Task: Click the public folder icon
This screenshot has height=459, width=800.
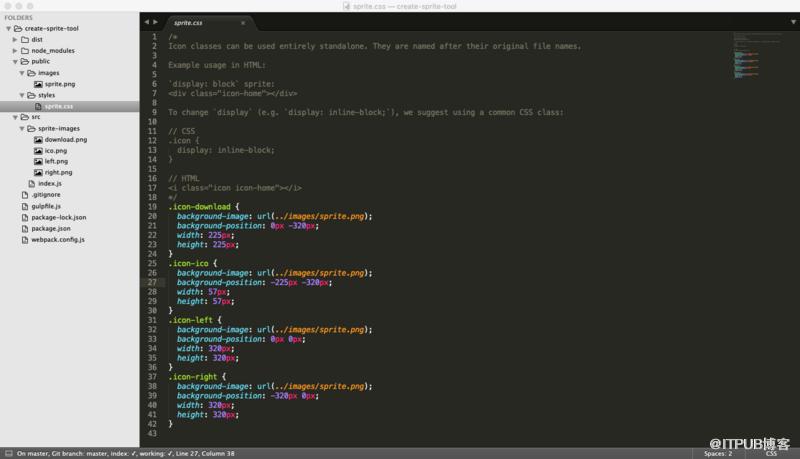Action: 24,62
